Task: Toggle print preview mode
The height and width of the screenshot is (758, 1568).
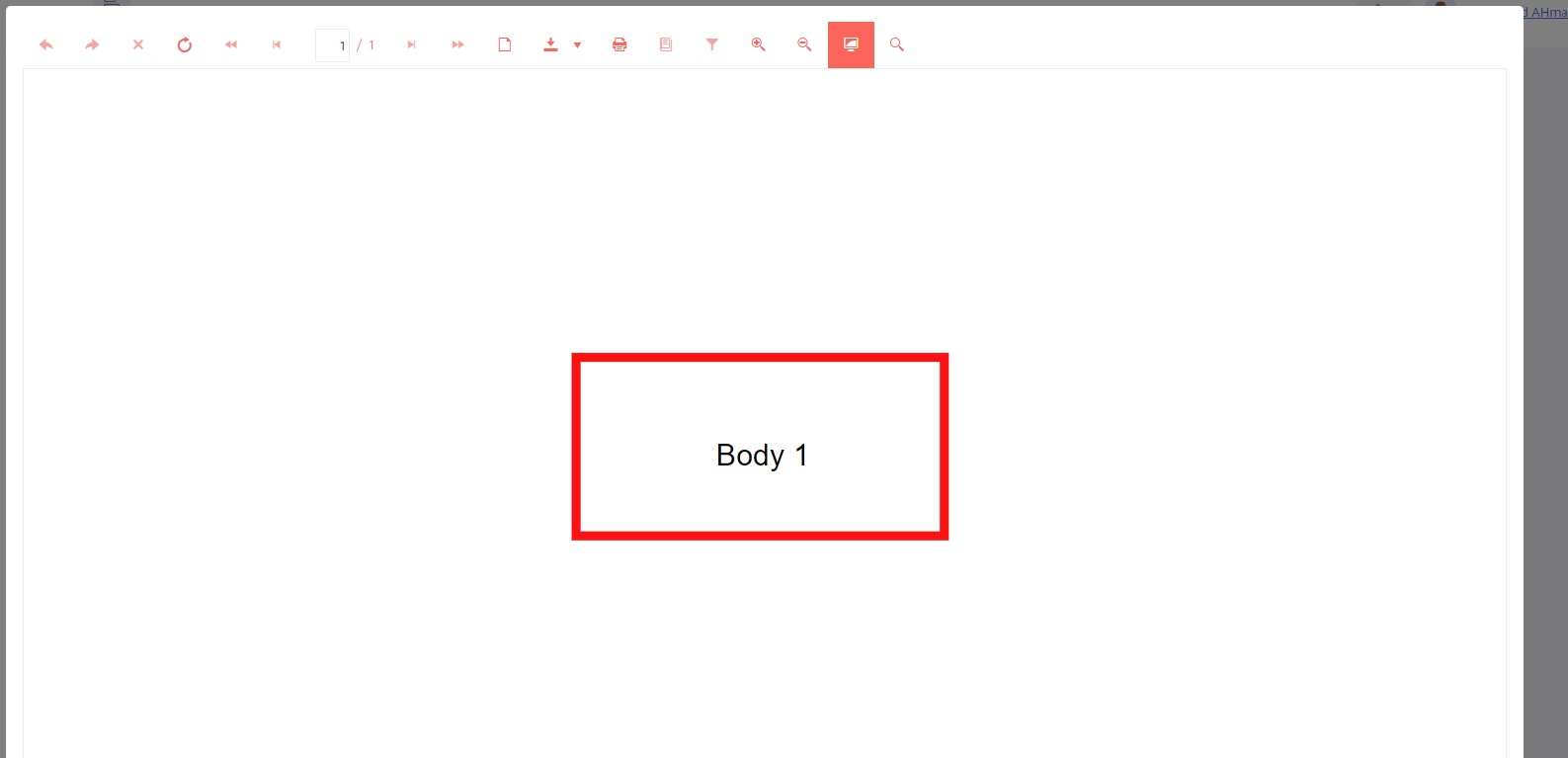Action: tap(505, 44)
